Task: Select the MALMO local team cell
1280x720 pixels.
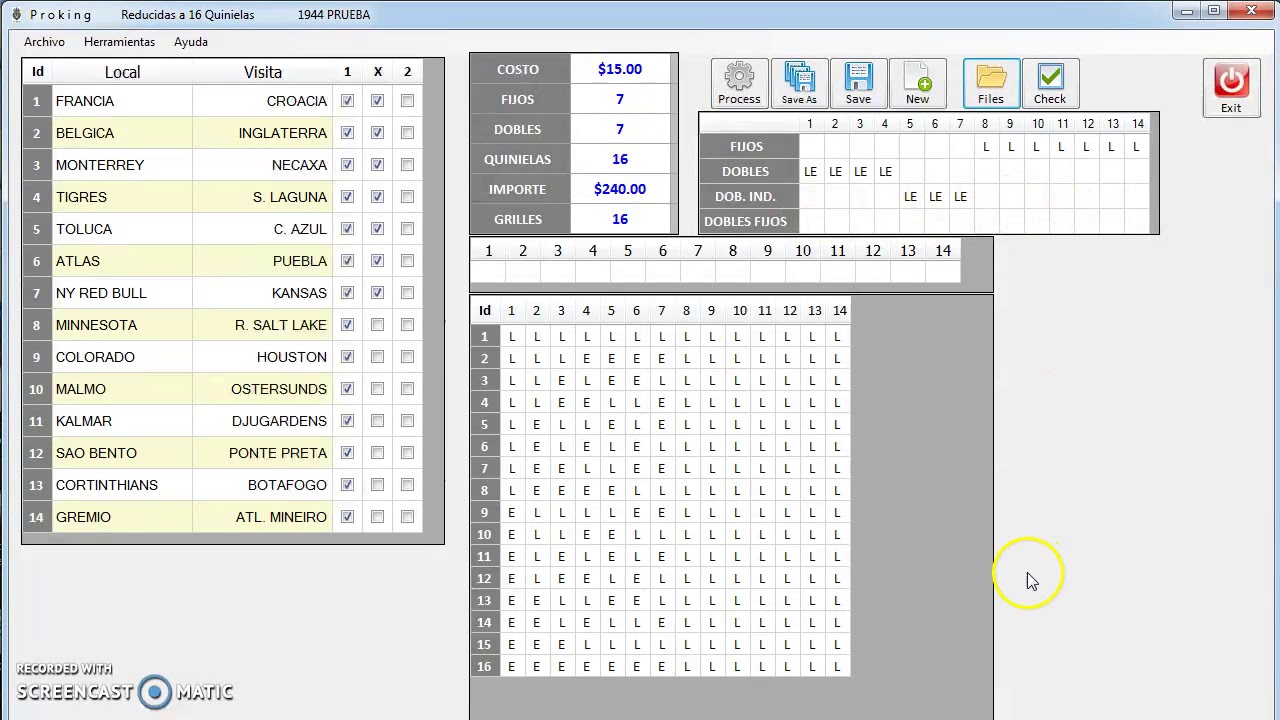Action: [122, 389]
